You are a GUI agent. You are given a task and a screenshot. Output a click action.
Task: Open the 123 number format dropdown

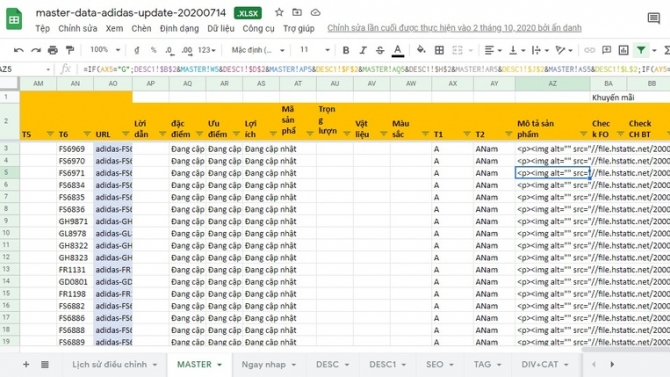pyautogui.click(x=207, y=50)
